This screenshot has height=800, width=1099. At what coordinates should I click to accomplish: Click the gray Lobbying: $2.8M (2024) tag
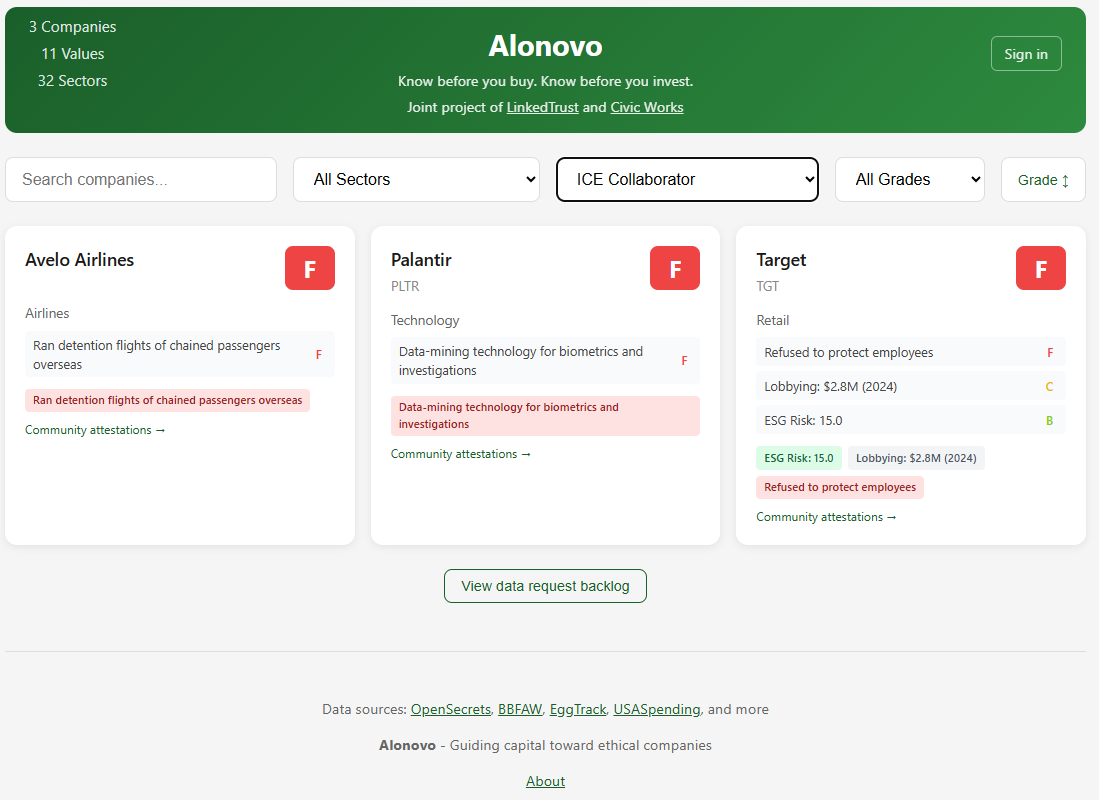point(916,457)
